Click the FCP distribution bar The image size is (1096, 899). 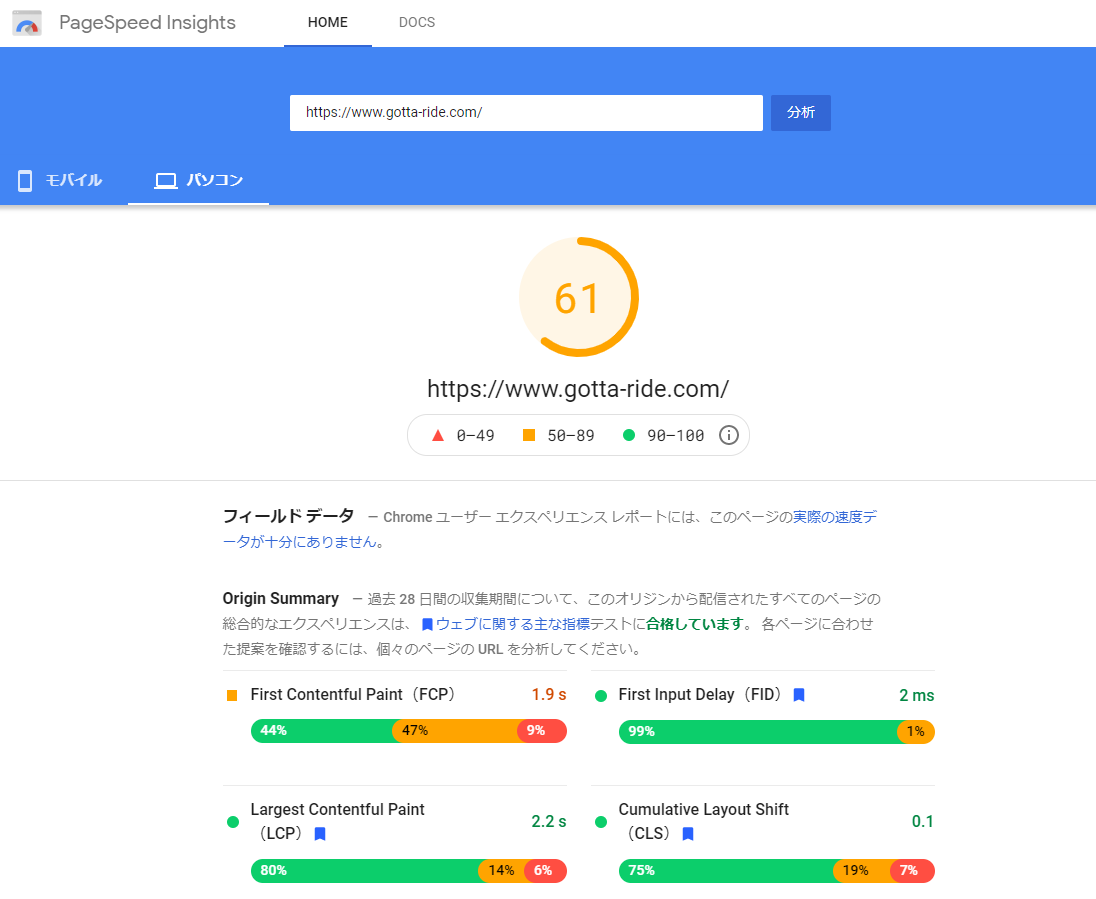409,731
